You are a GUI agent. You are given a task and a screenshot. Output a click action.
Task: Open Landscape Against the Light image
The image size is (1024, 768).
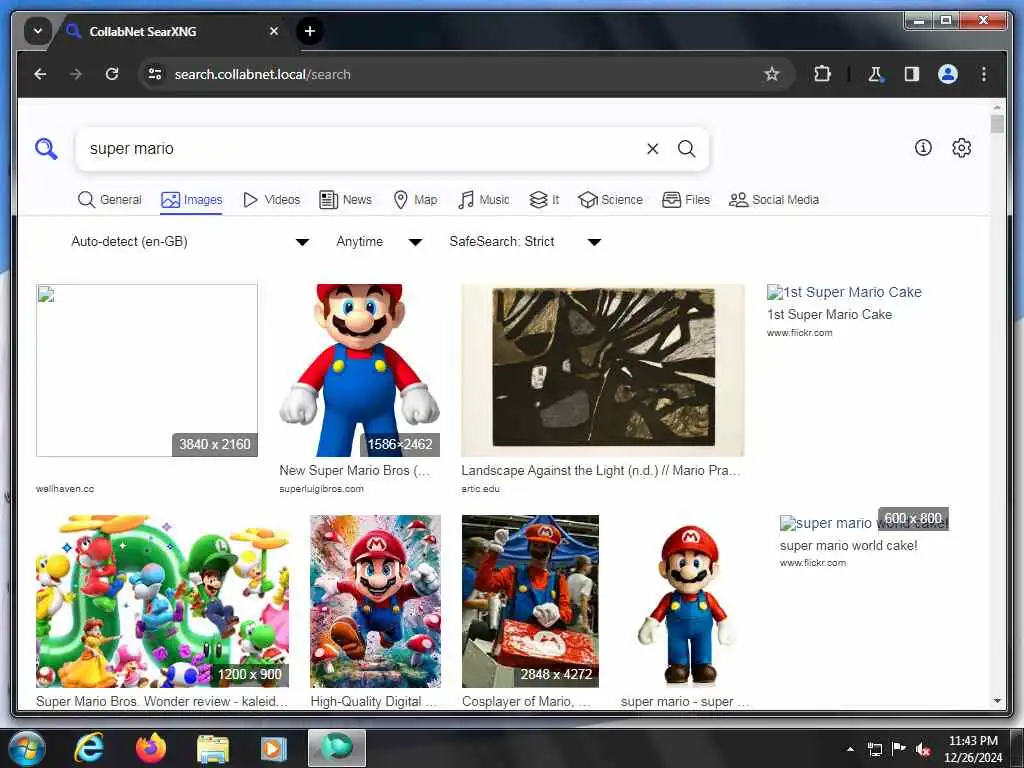click(603, 370)
